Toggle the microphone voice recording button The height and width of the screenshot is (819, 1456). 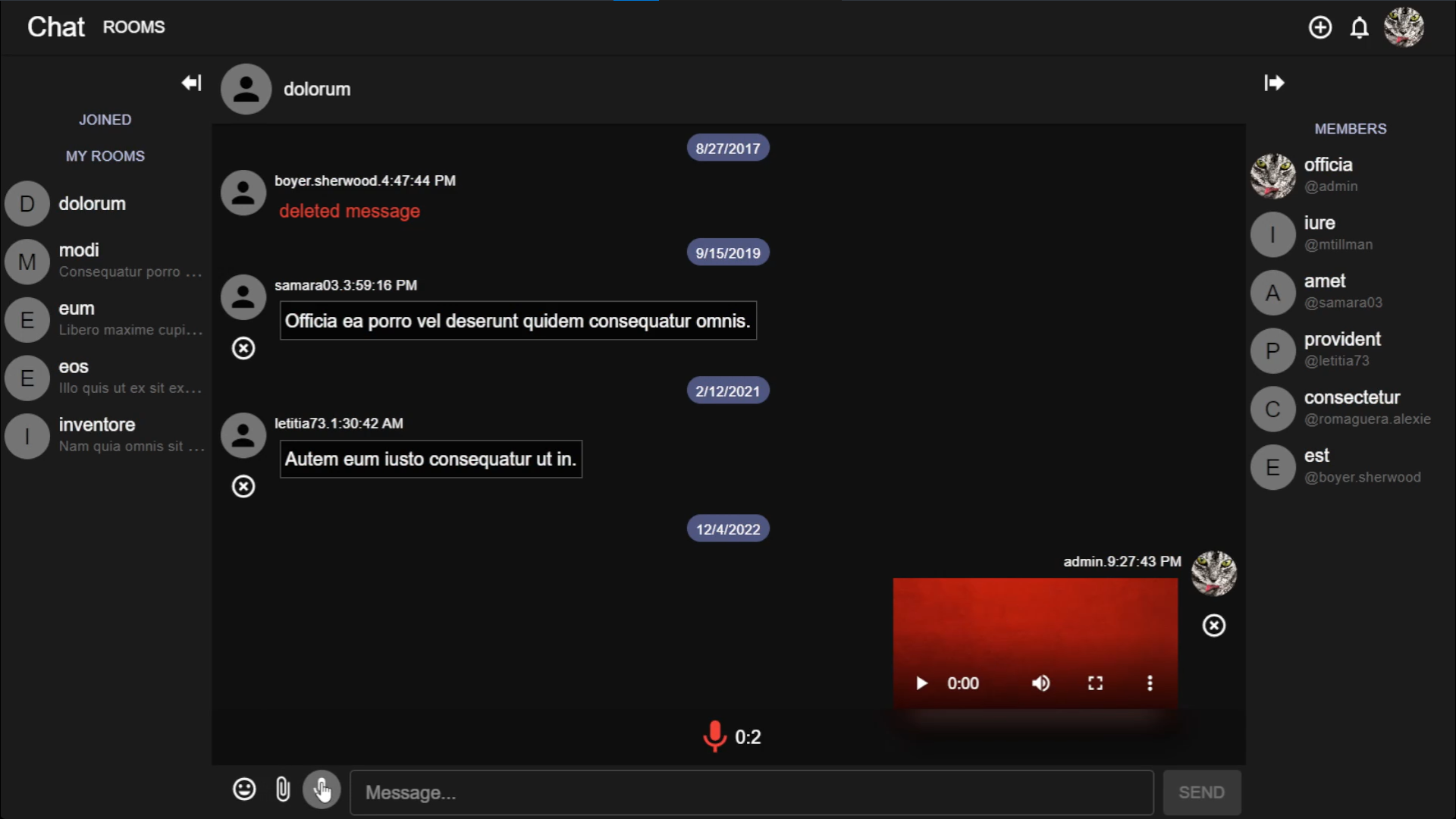click(322, 789)
